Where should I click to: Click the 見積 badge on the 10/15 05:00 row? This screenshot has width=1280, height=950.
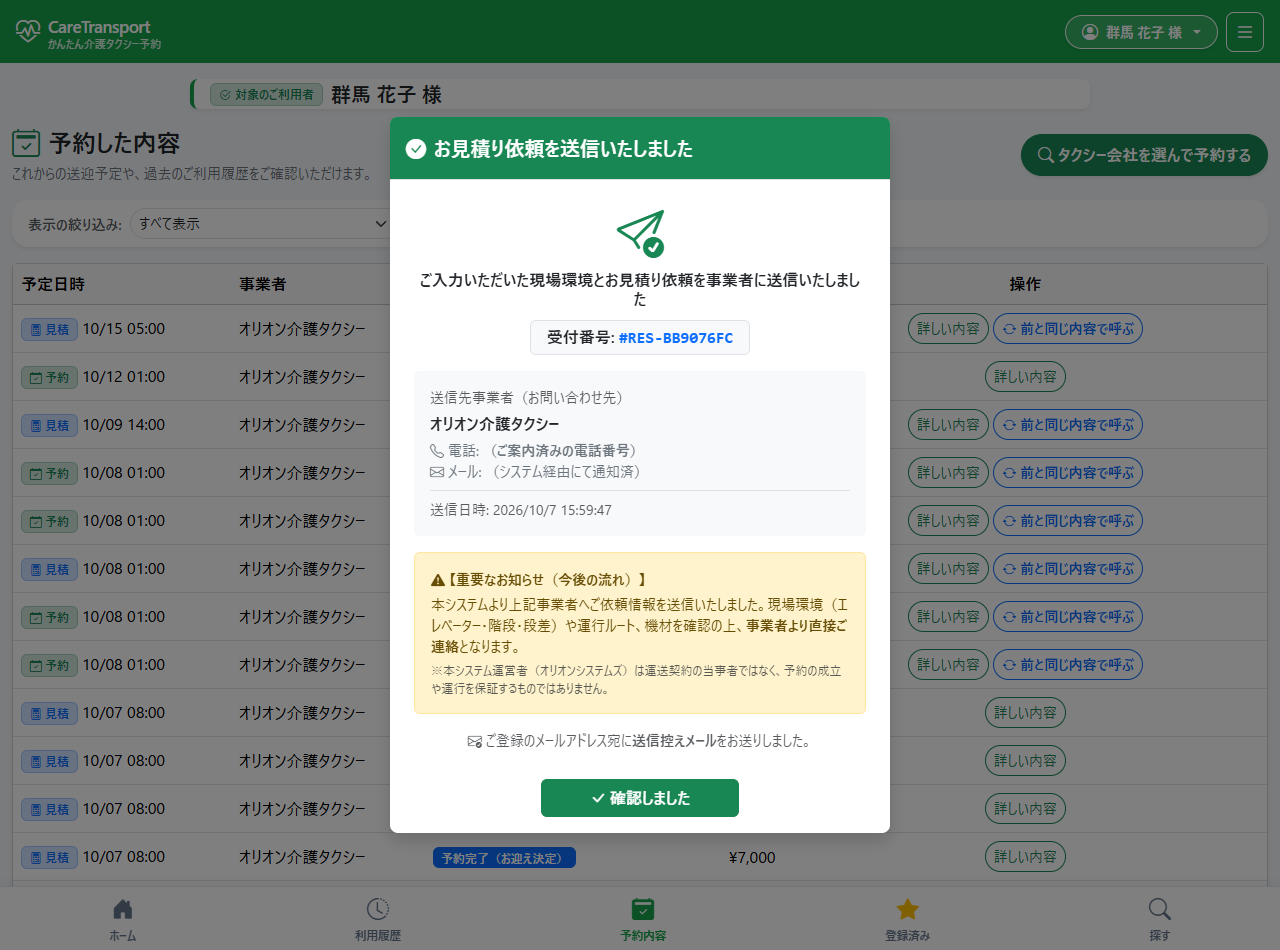pyautogui.click(x=49, y=329)
